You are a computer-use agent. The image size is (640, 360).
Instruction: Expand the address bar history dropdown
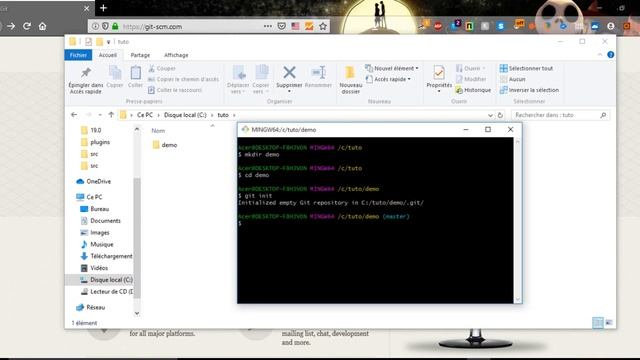[490, 116]
